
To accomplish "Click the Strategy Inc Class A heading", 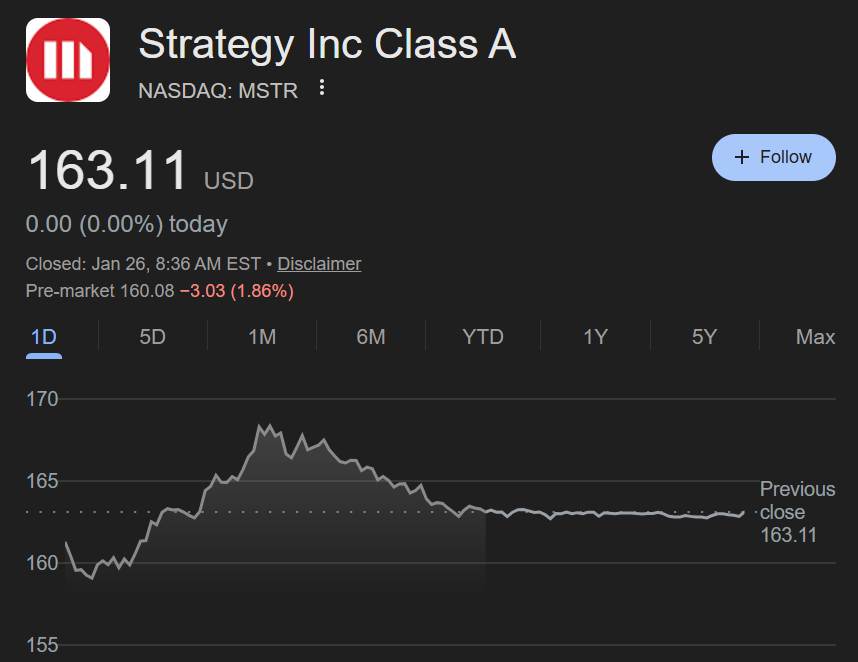I will pos(327,45).
